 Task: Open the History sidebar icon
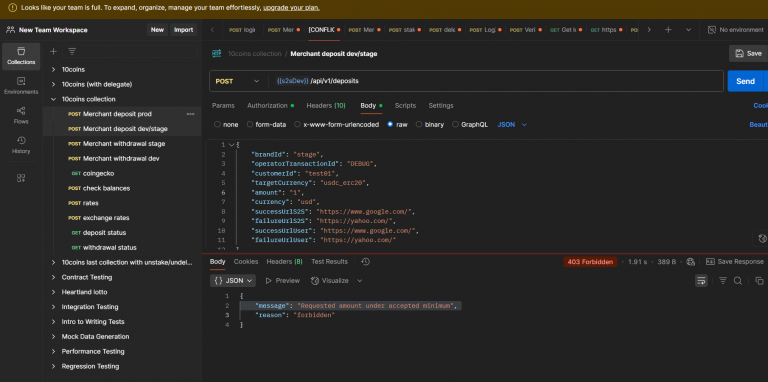(x=21, y=145)
